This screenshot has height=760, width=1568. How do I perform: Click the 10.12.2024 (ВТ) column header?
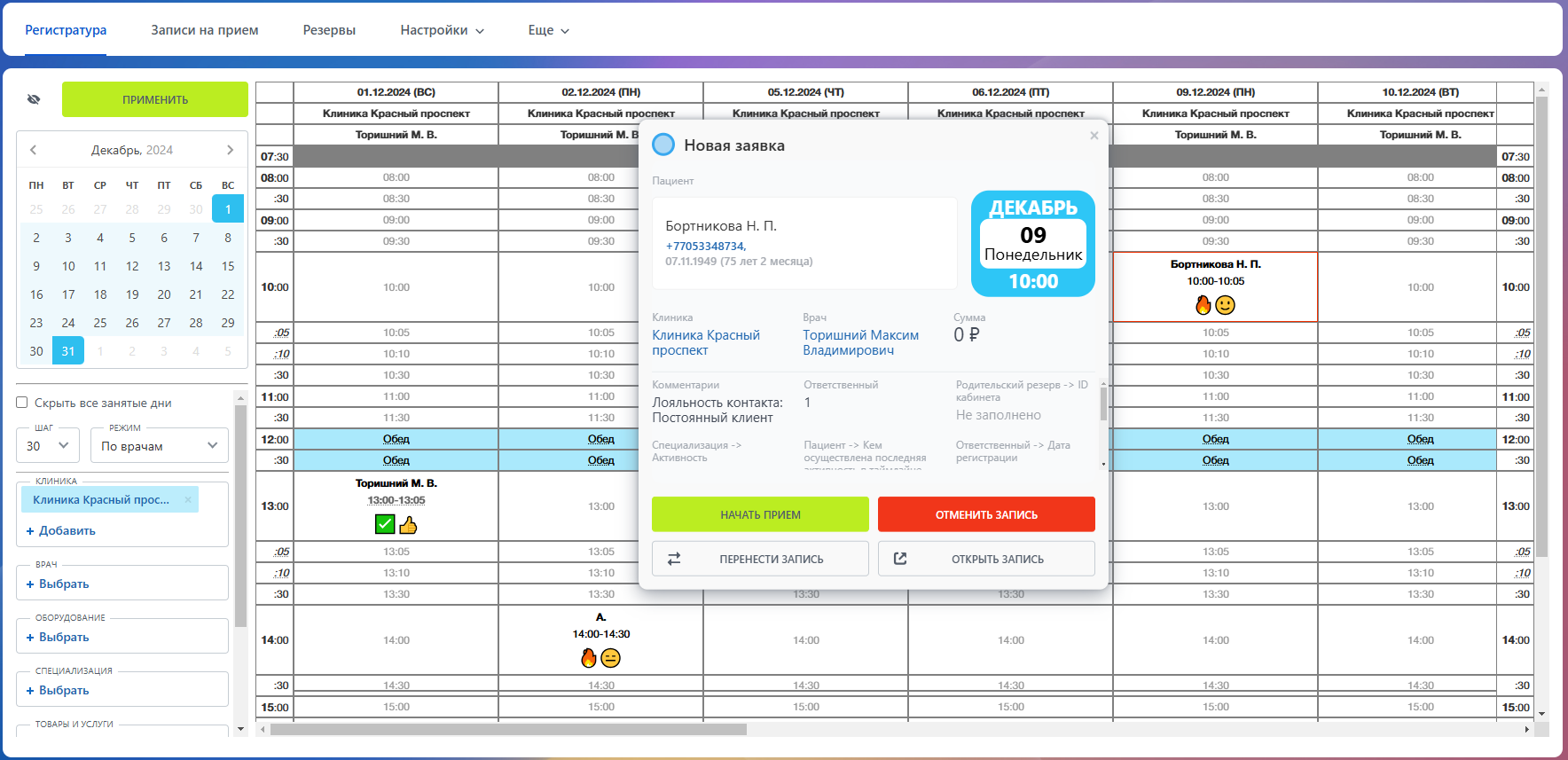point(1420,92)
